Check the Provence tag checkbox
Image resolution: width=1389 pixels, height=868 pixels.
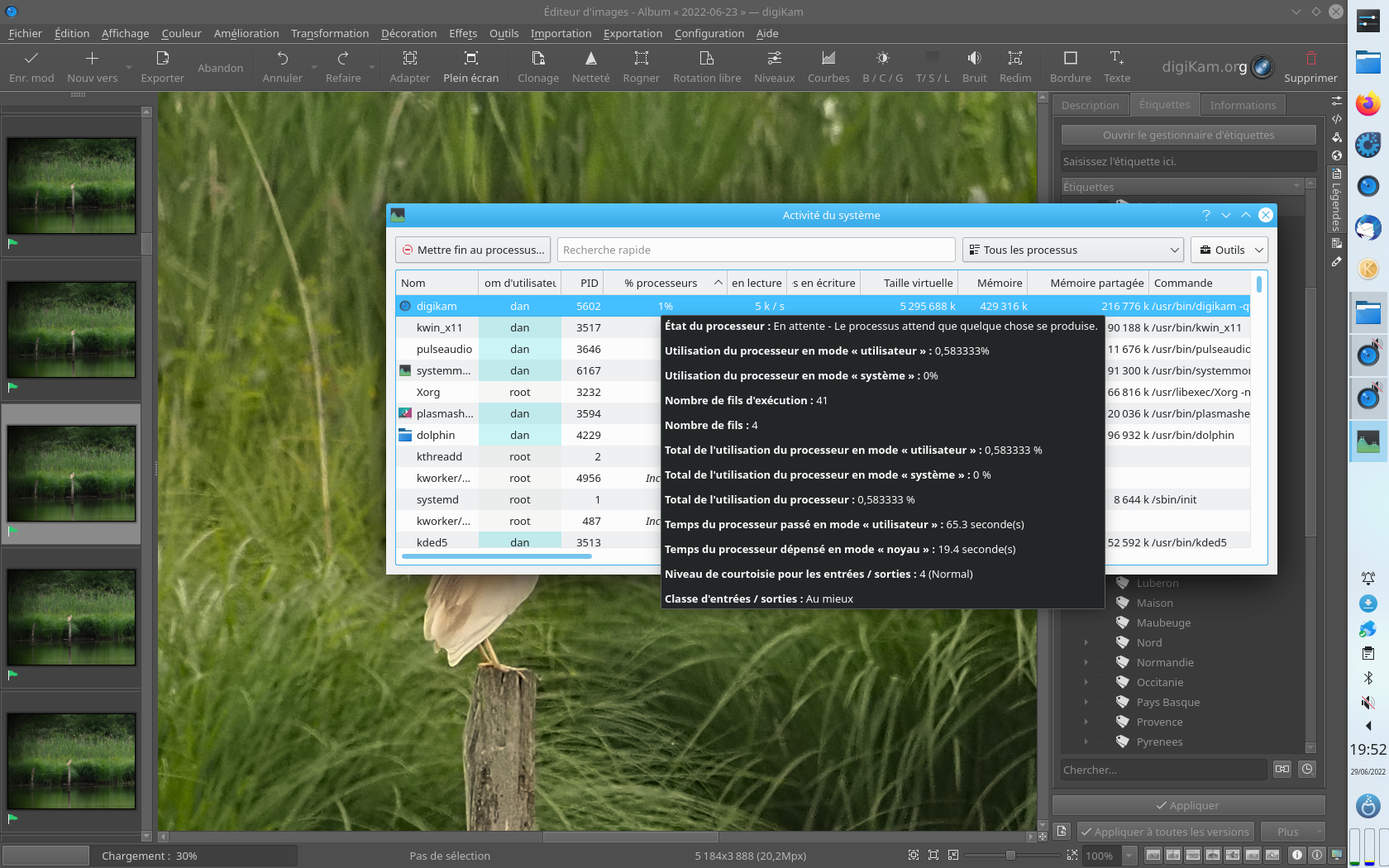(x=1102, y=722)
